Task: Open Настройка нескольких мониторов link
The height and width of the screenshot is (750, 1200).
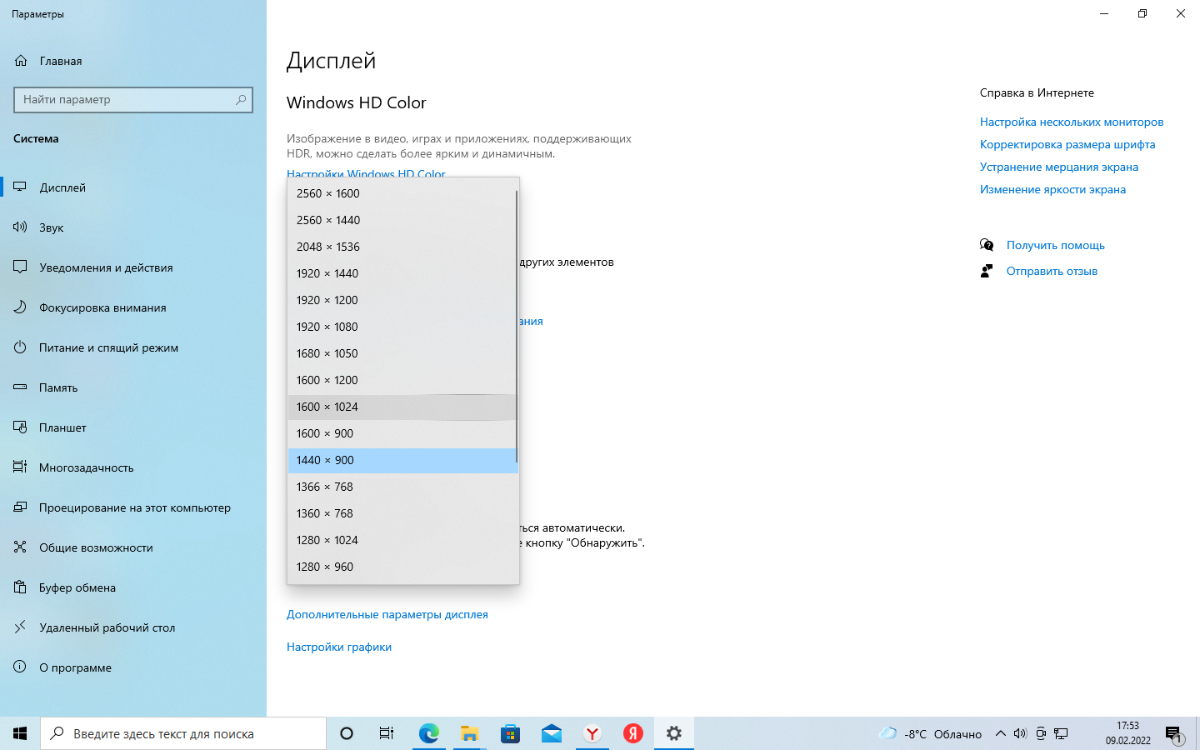Action: pyautogui.click(x=1072, y=122)
